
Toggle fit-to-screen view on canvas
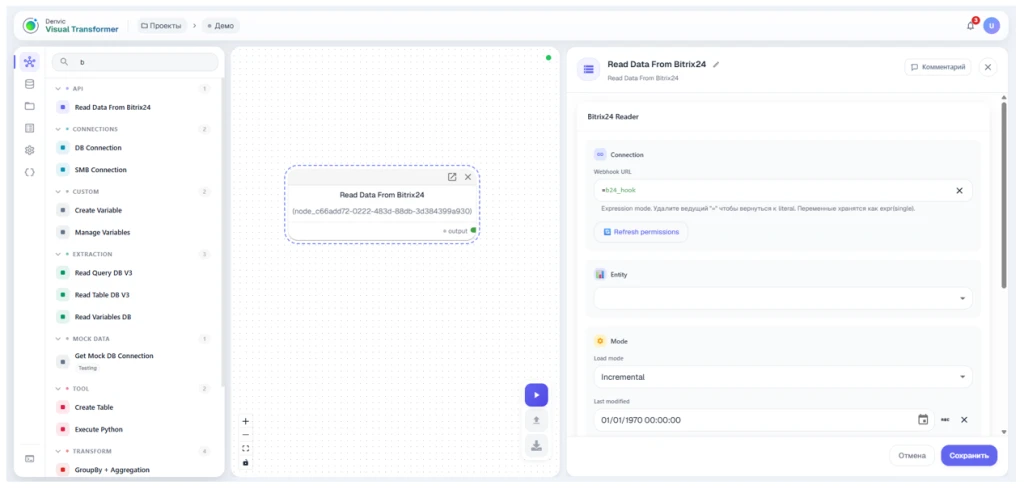246,449
